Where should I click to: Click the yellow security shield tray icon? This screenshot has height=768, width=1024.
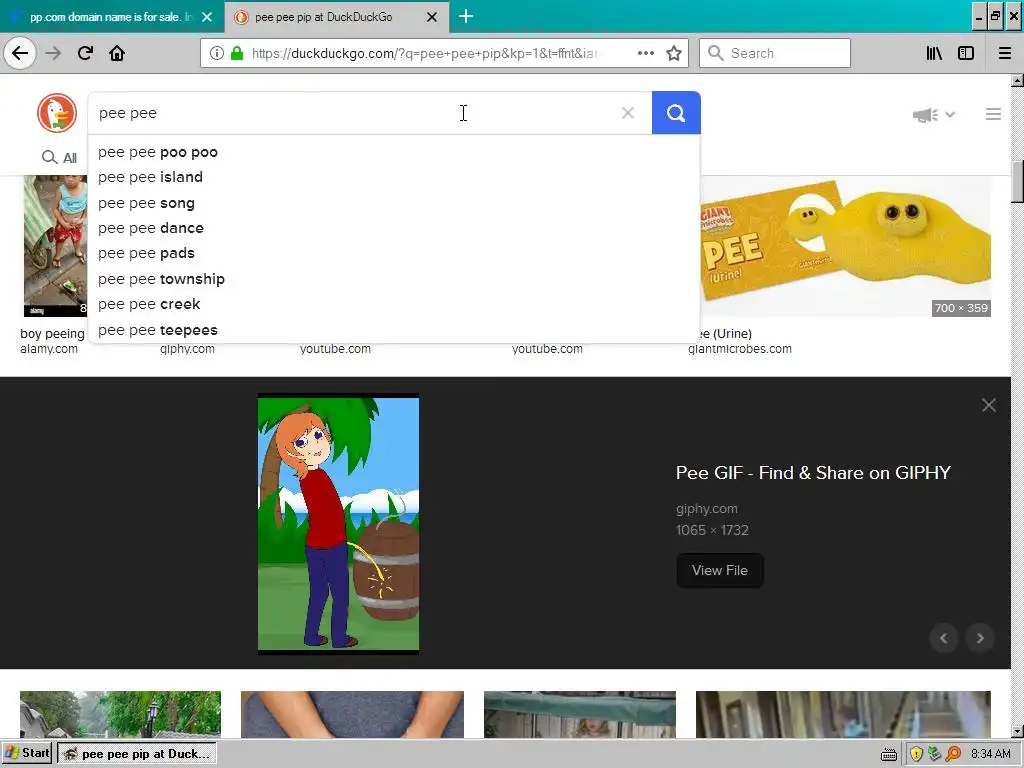point(916,754)
